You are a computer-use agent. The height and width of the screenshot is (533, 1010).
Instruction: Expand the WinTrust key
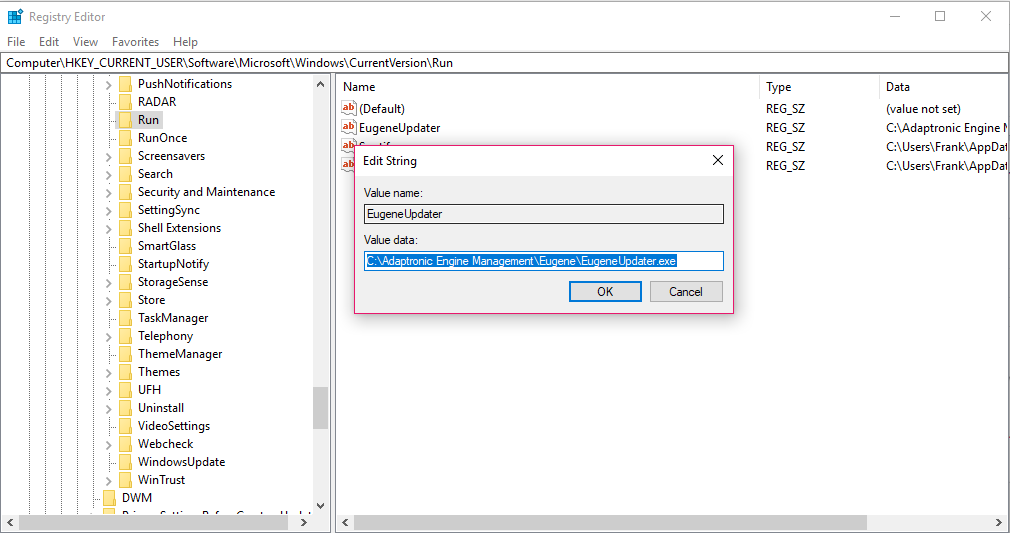click(109, 481)
